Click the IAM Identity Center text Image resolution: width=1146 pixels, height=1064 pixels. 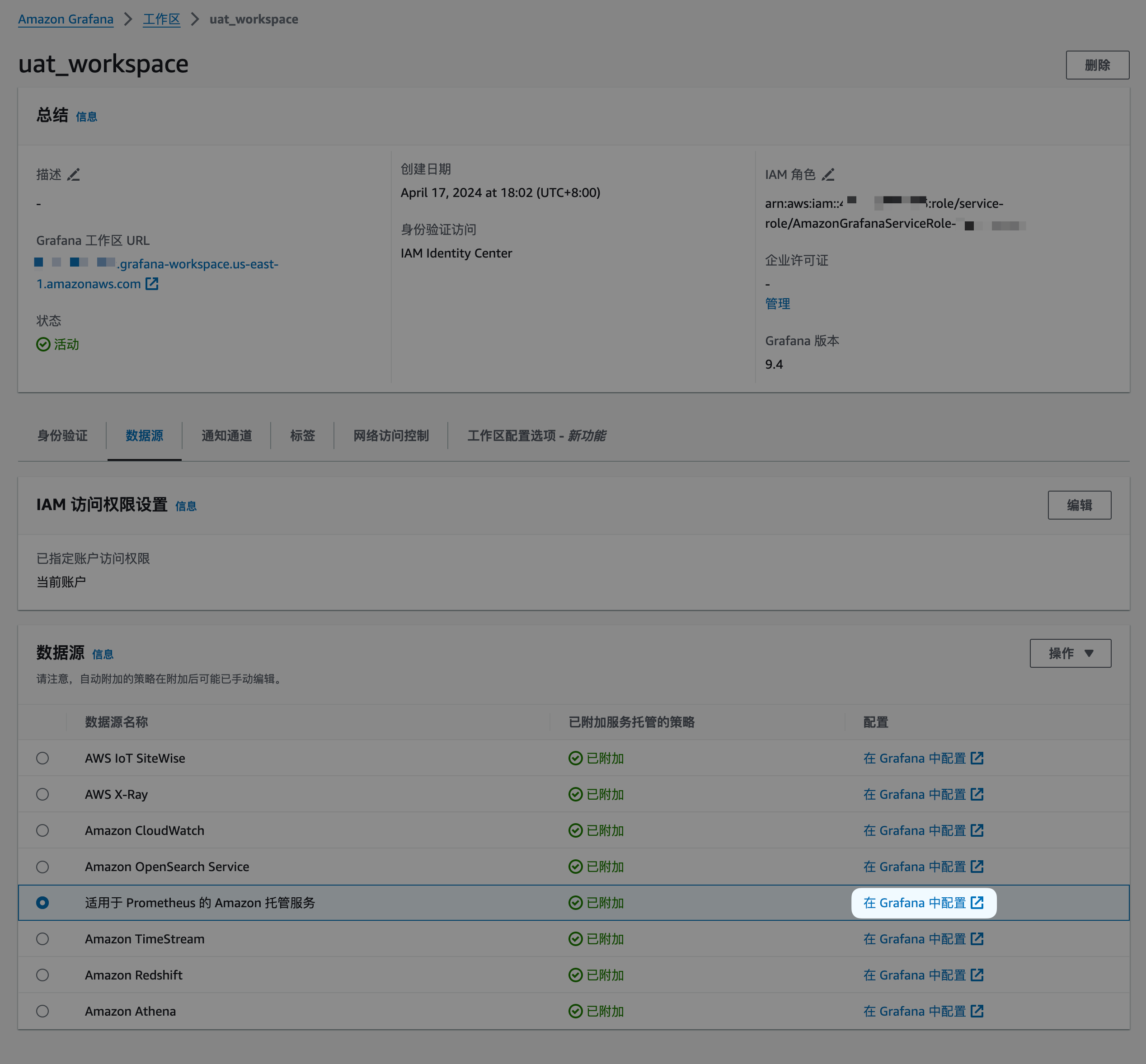[456, 253]
